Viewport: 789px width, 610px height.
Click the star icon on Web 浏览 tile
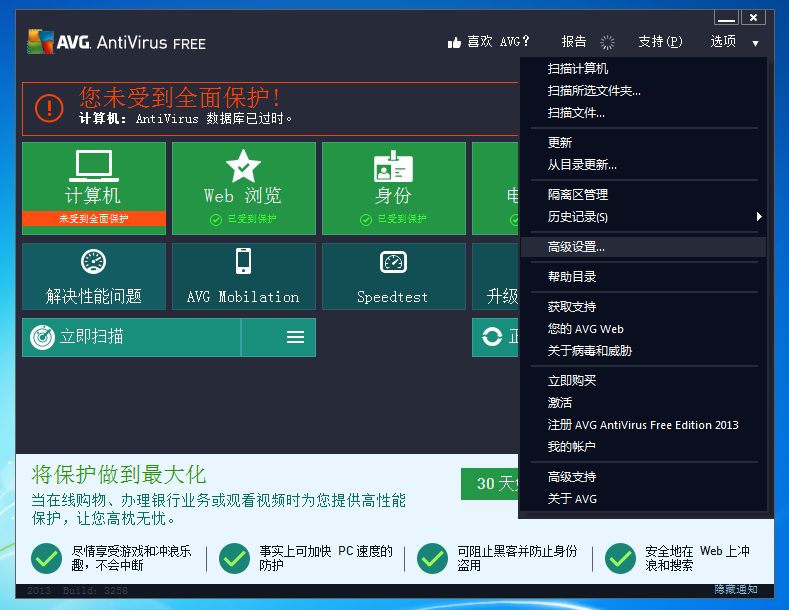(x=244, y=166)
